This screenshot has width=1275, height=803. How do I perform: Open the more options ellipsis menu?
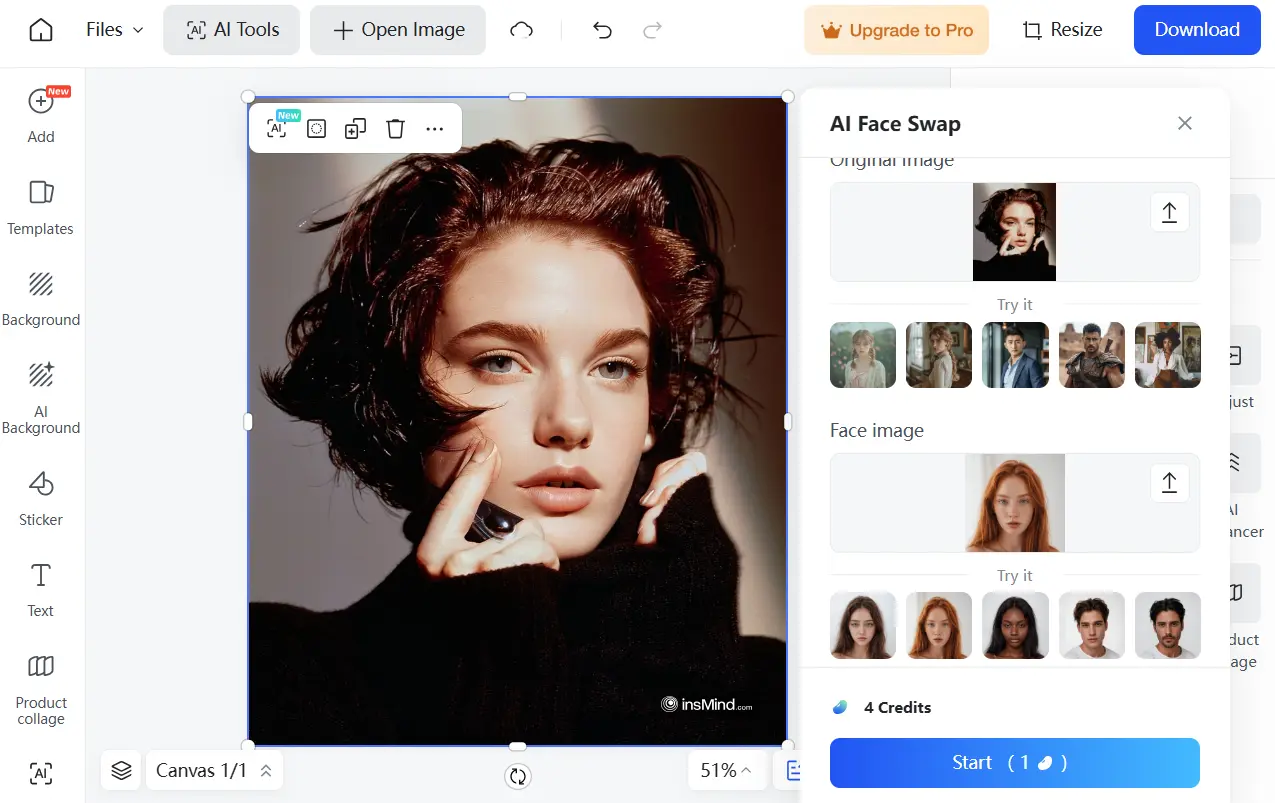pyautogui.click(x=434, y=129)
